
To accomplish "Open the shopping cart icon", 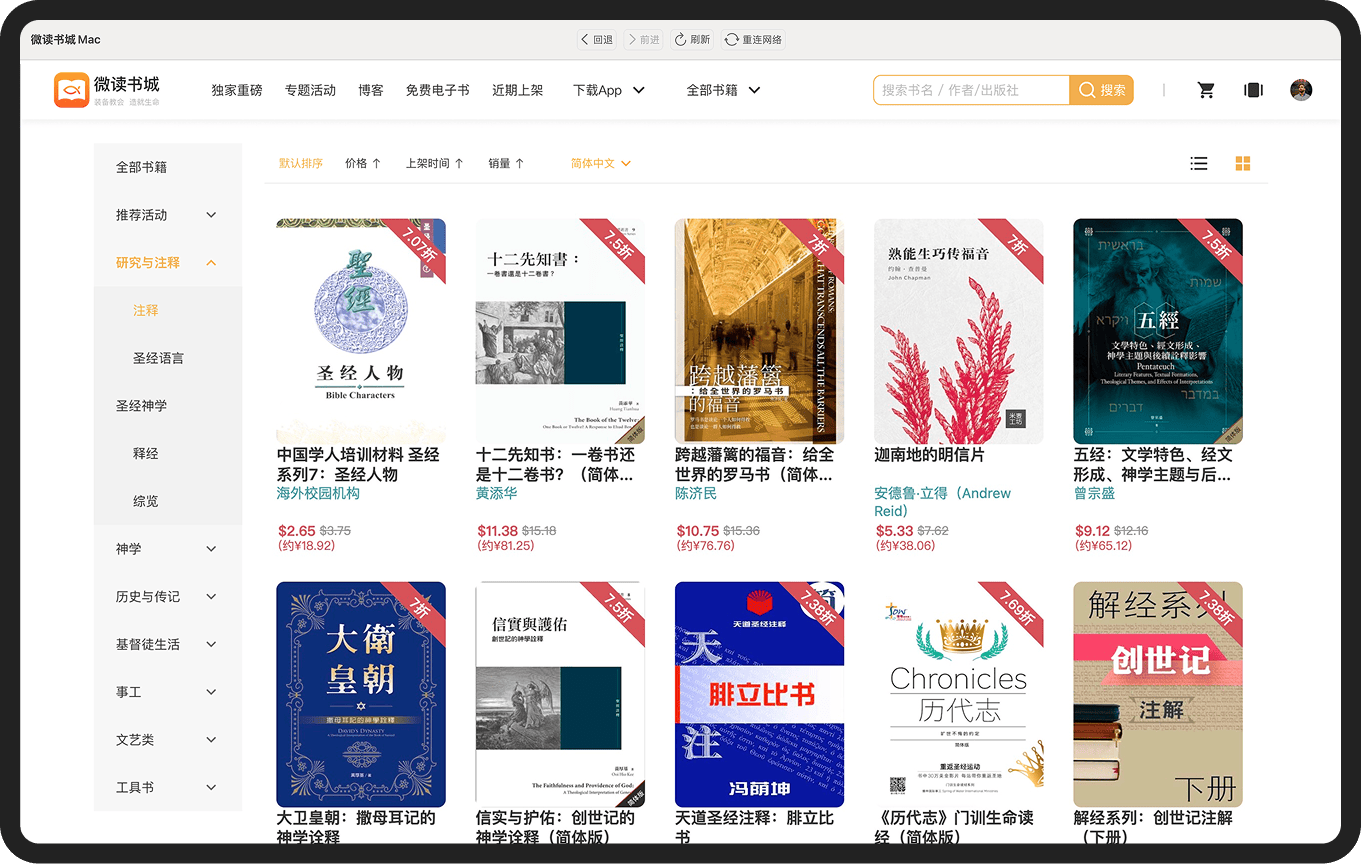I will pyautogui.click(x=1206, y=90).
